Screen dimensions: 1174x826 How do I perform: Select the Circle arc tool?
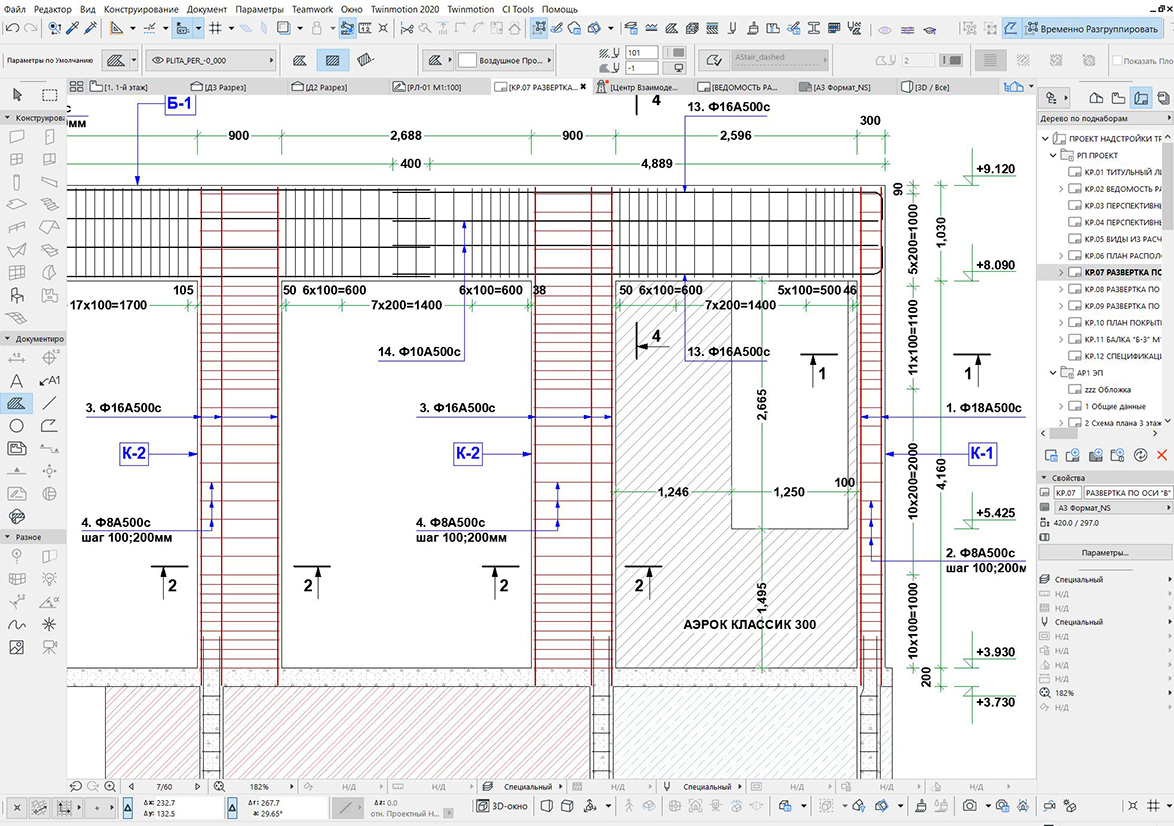[16, 426]
